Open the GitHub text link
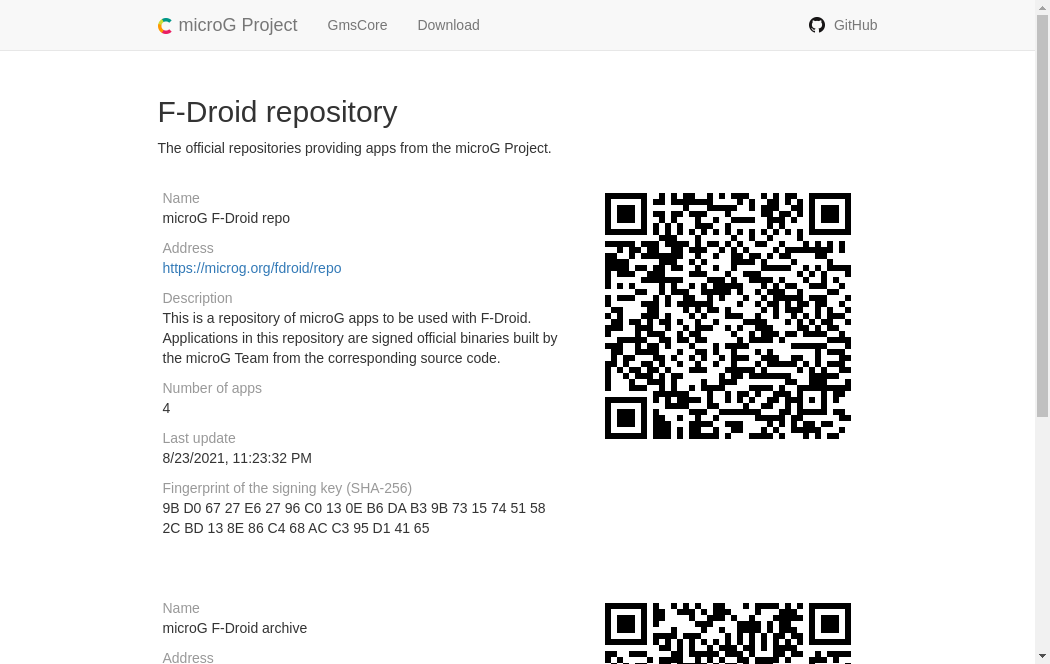The height and width of the screenshot is (664, 1050). click(x=855, y=25)
